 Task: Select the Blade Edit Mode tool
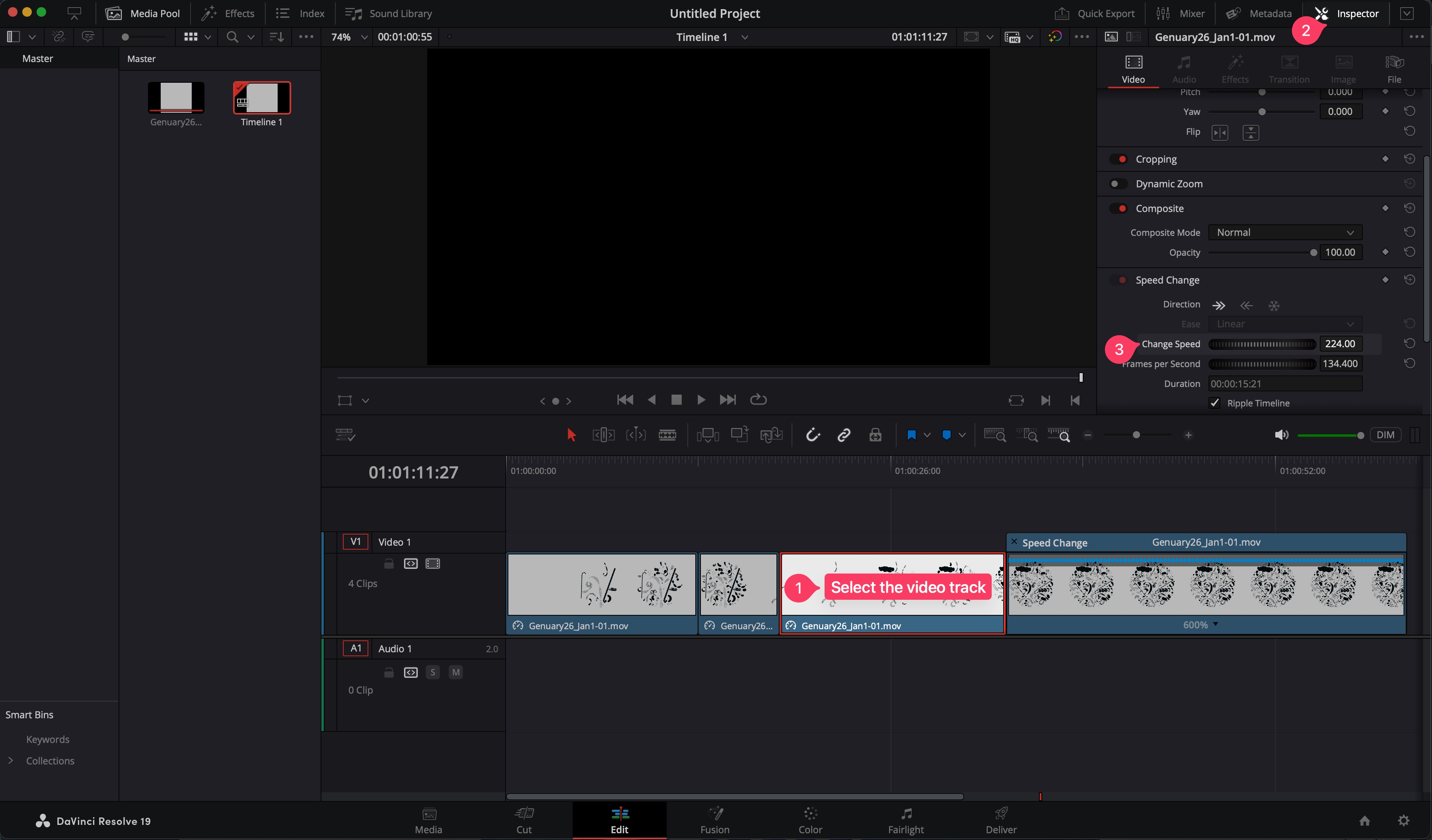coord(667,436)
